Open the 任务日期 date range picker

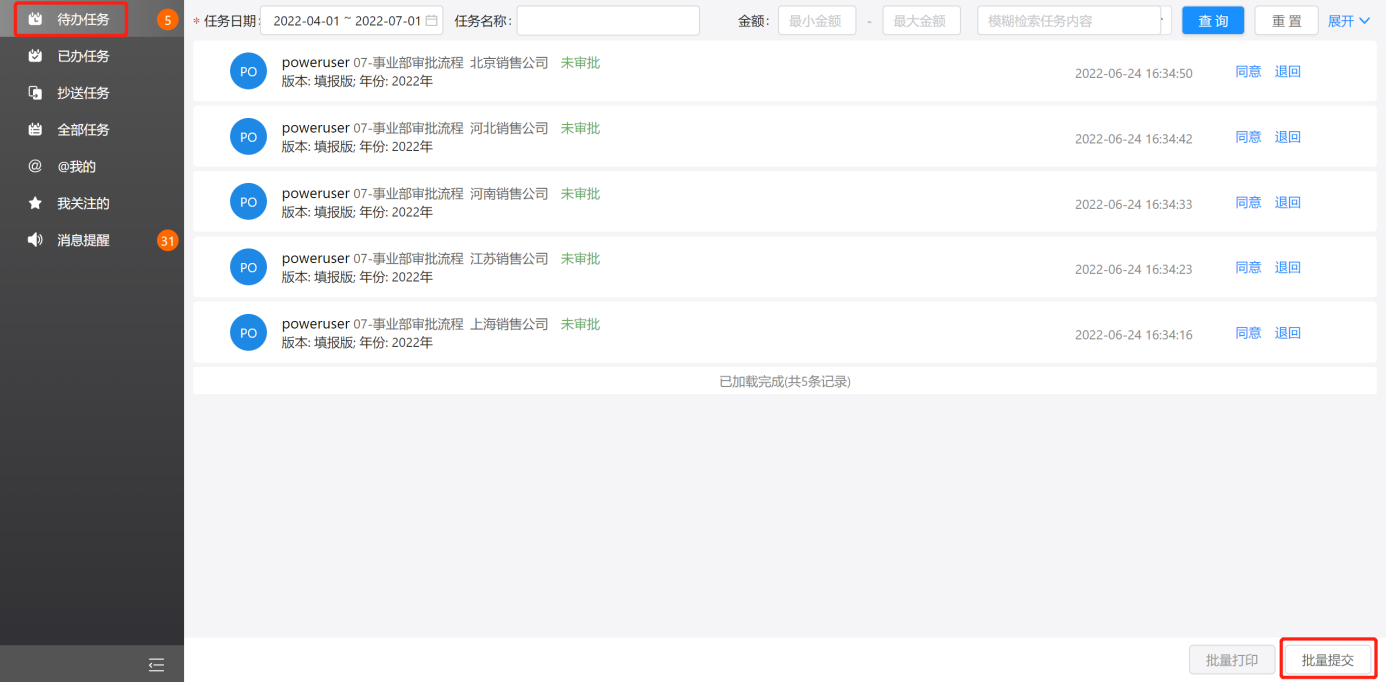(345, 20)
